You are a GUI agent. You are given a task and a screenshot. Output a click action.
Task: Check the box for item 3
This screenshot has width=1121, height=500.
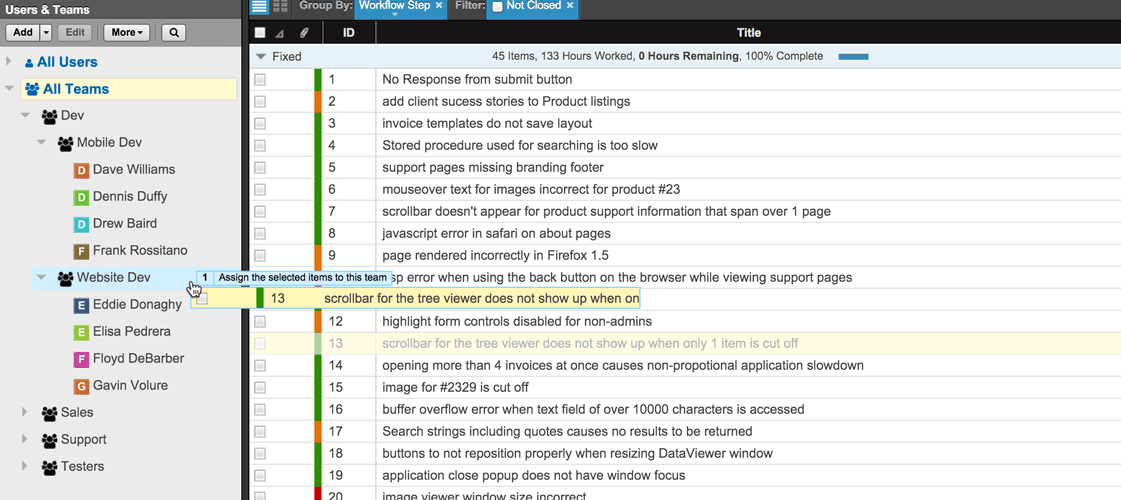pos(260,124)
